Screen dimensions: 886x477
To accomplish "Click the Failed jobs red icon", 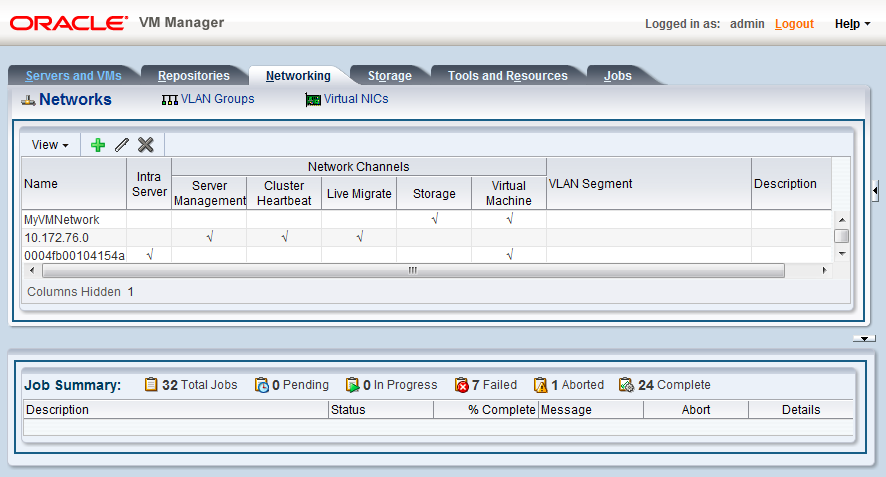I will [x=462, y=385].
